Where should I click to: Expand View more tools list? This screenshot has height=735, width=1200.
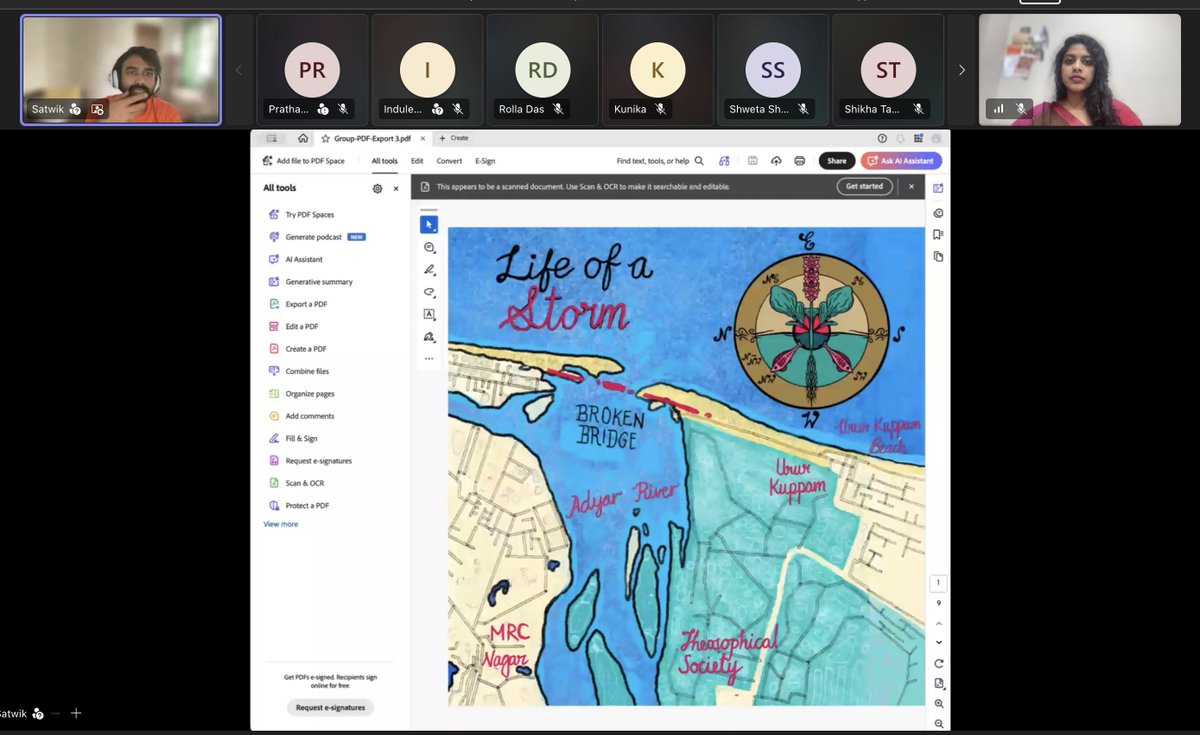coord(280,524)
